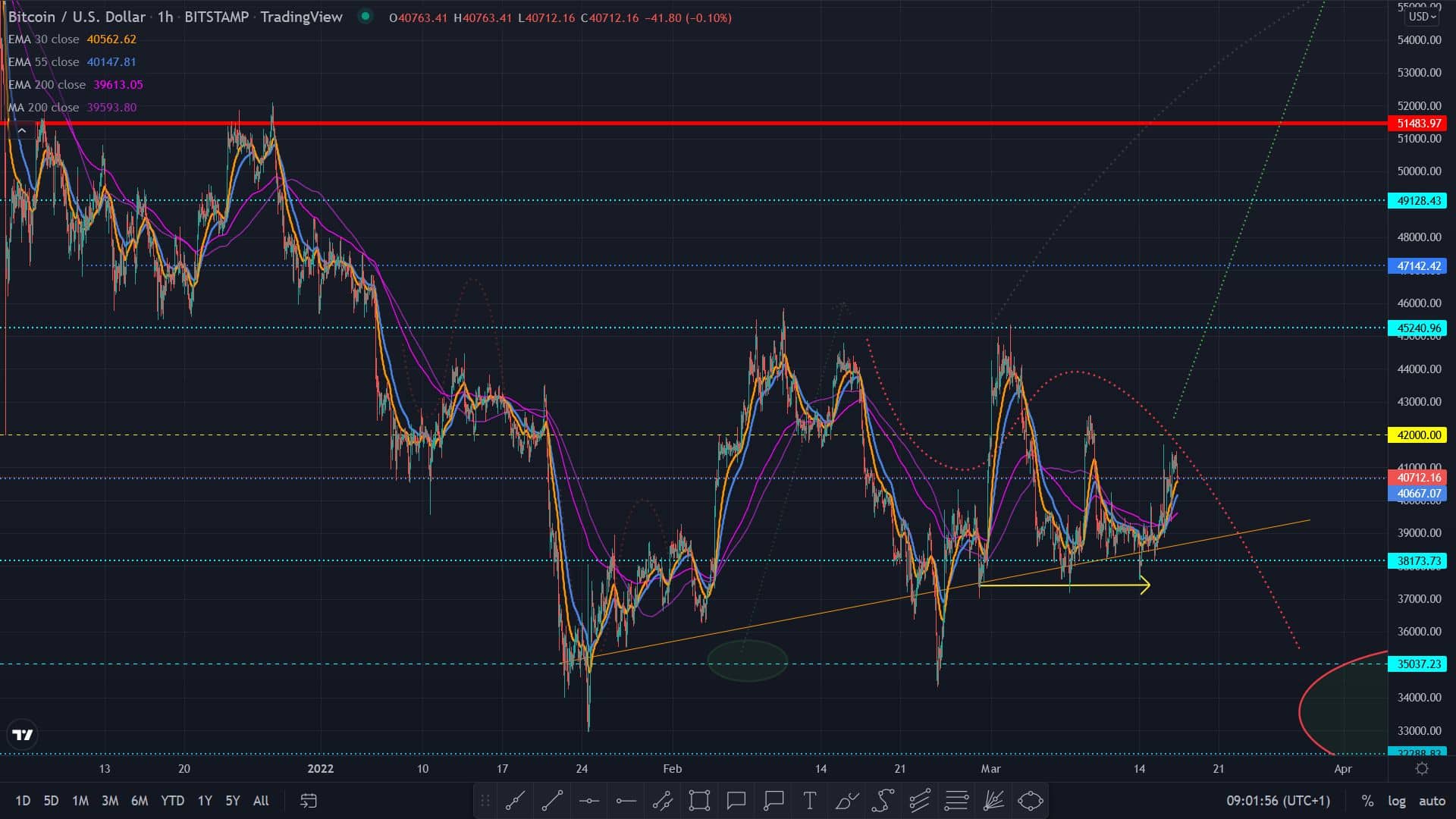
Task: Set chart range to 3M
Action: [110, 800]
